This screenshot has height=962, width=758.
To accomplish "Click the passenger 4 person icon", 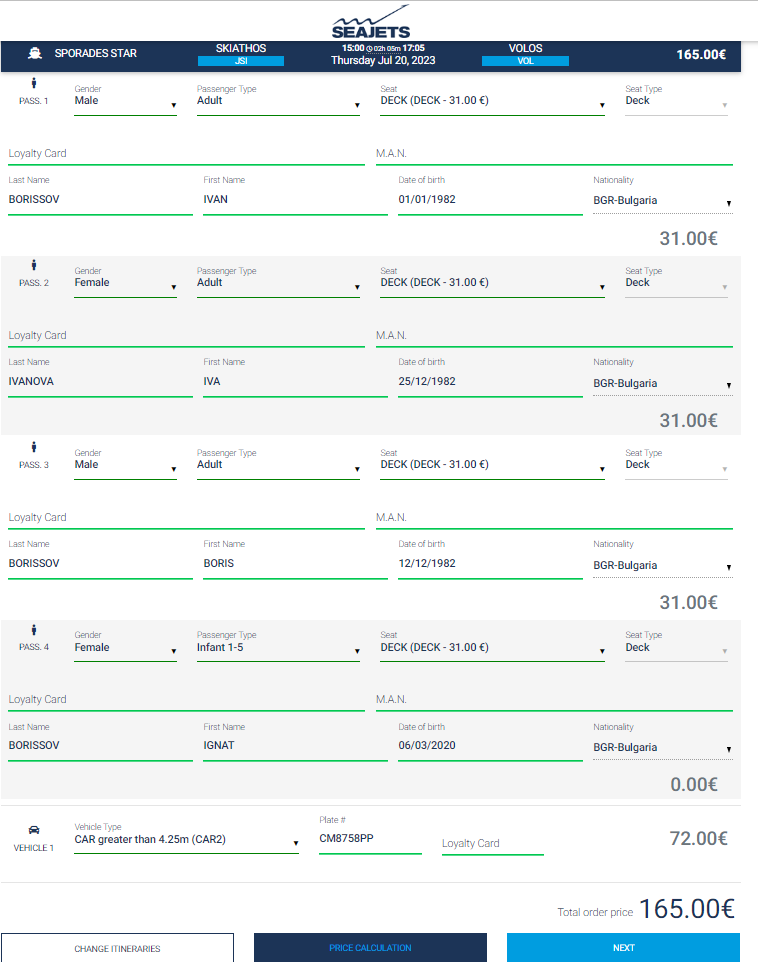I will pyautogui.click(x=34, y=630).
